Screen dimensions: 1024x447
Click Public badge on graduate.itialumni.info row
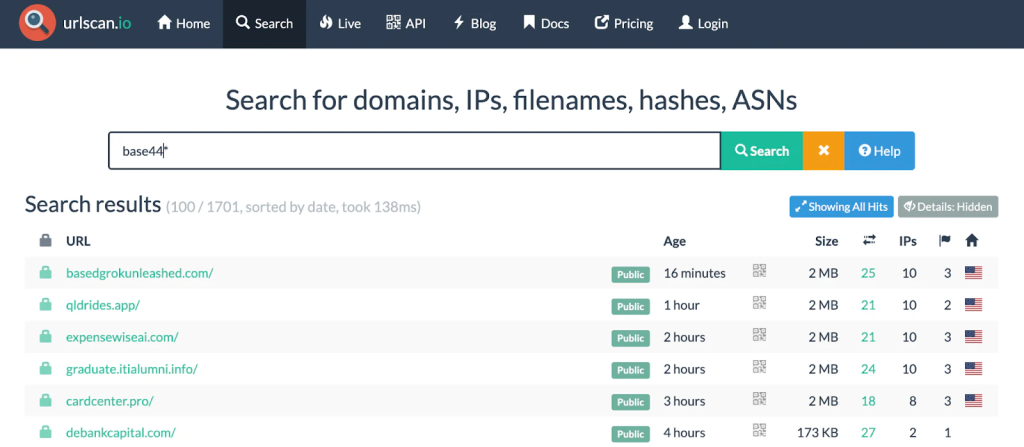[x=630, y=370]
